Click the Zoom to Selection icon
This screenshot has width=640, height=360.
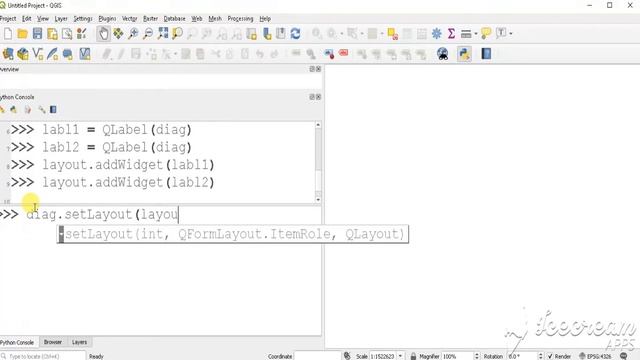pos(178,33)
